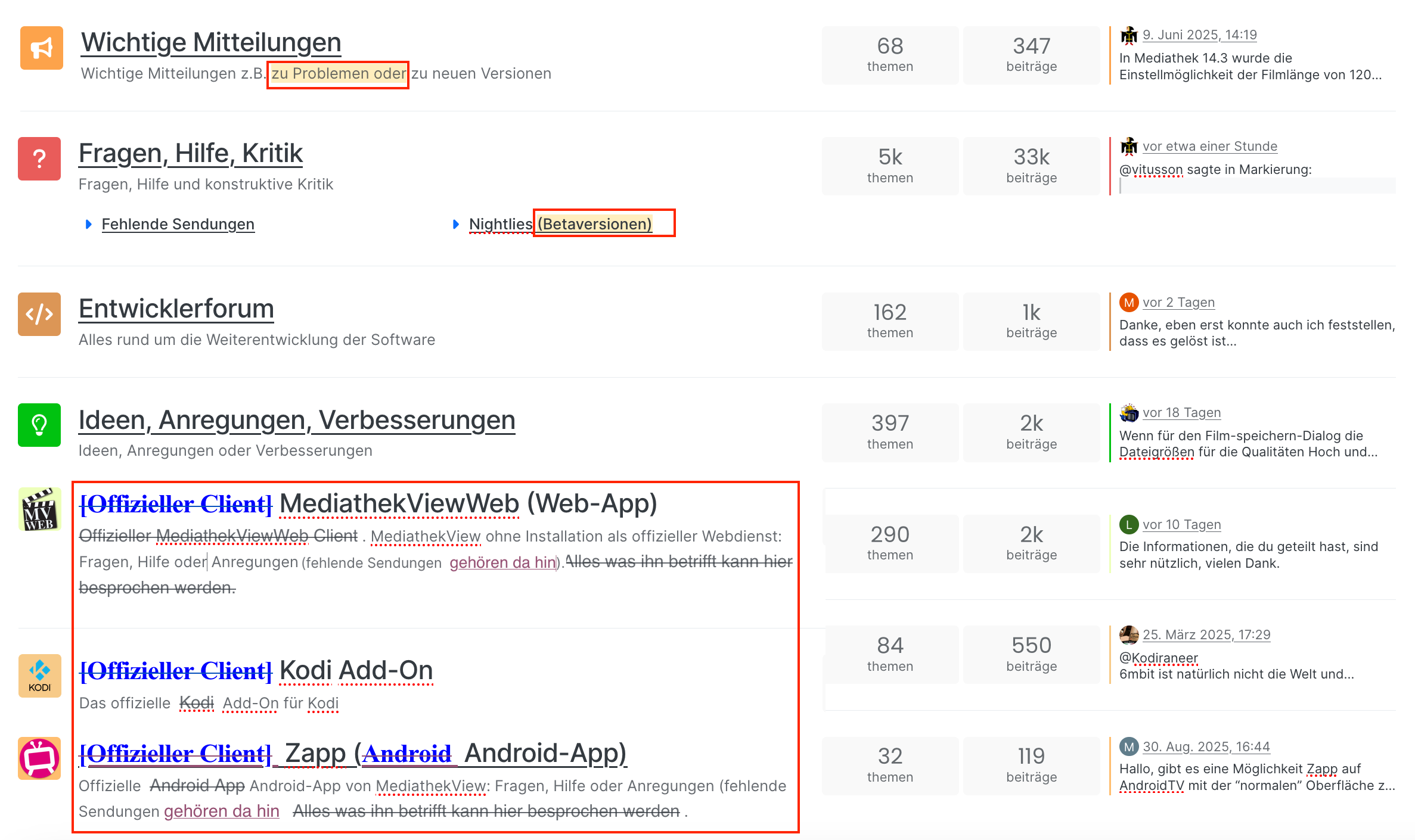The height and width of the screenshot is (840, 1415).
Task: Click the Entwicklerforum code brackets icon
Action: [x=39, y=314]
